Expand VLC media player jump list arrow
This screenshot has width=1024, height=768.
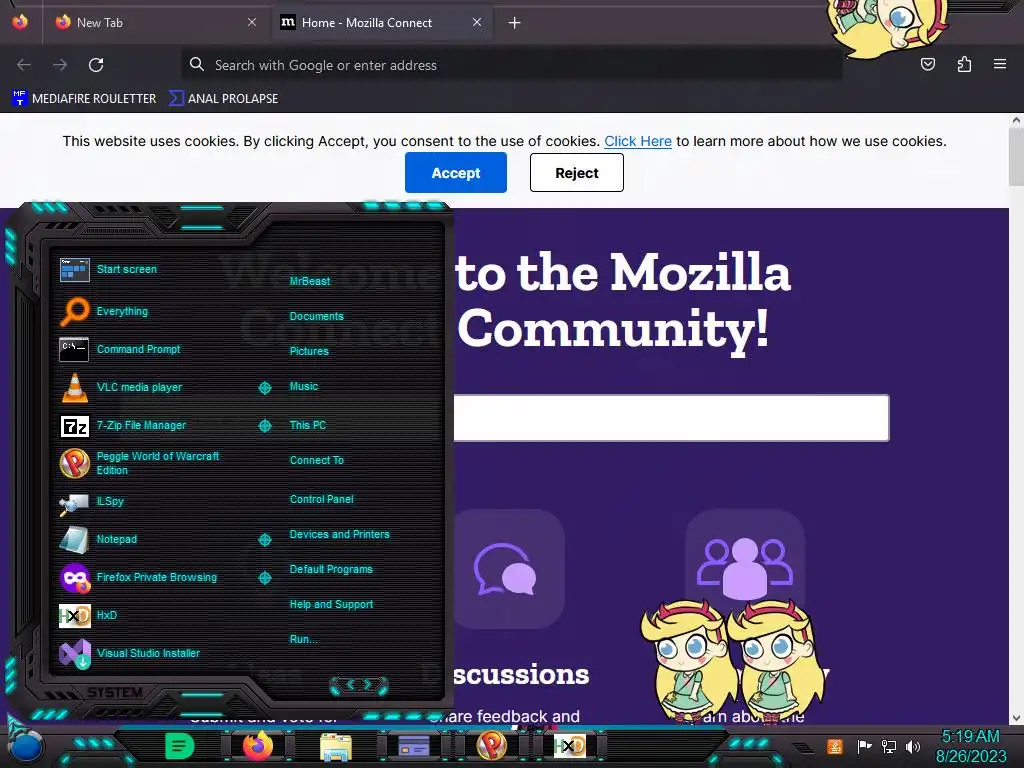[x=264, y=388]
